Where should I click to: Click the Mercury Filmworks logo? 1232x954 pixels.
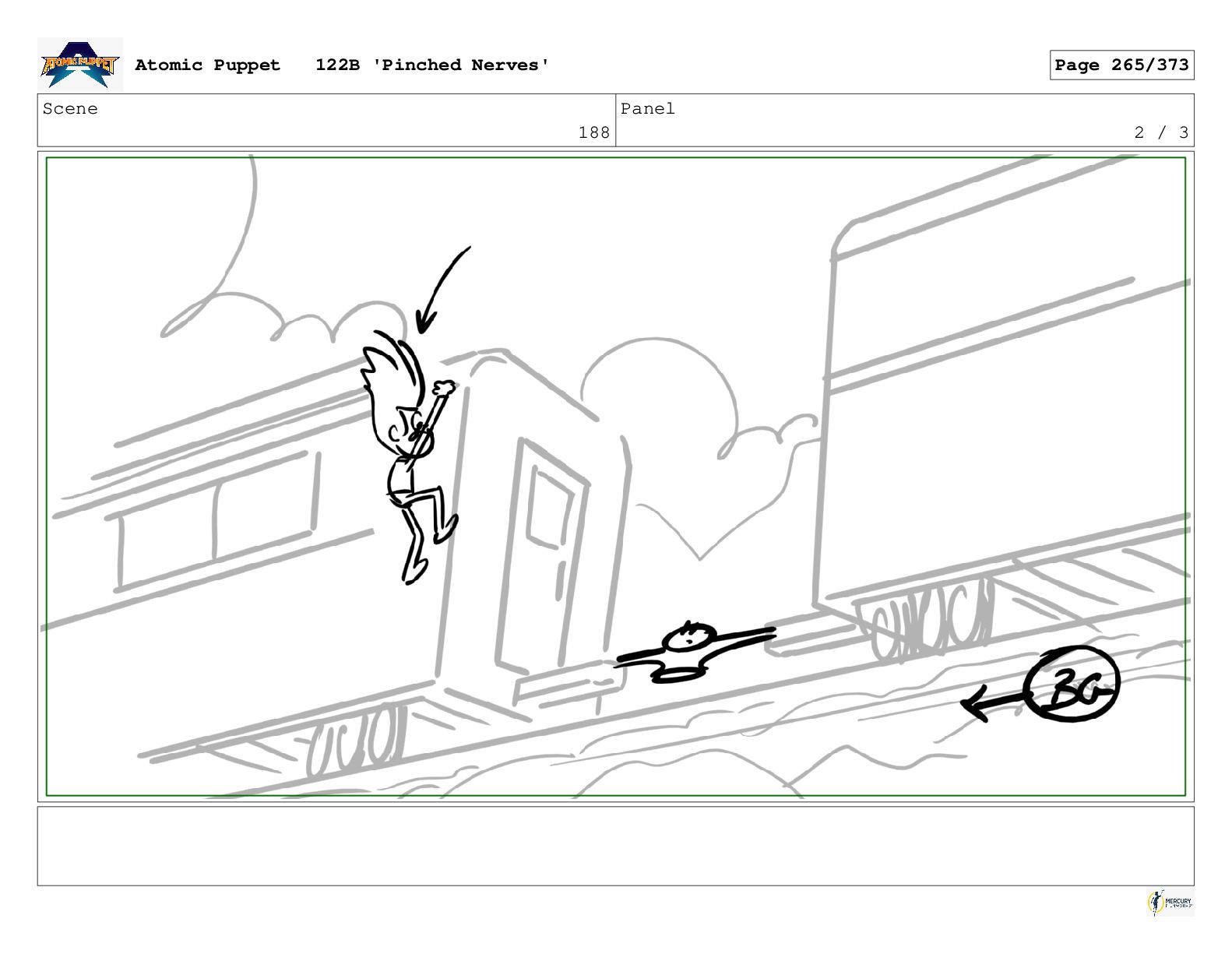[1170, 903]
